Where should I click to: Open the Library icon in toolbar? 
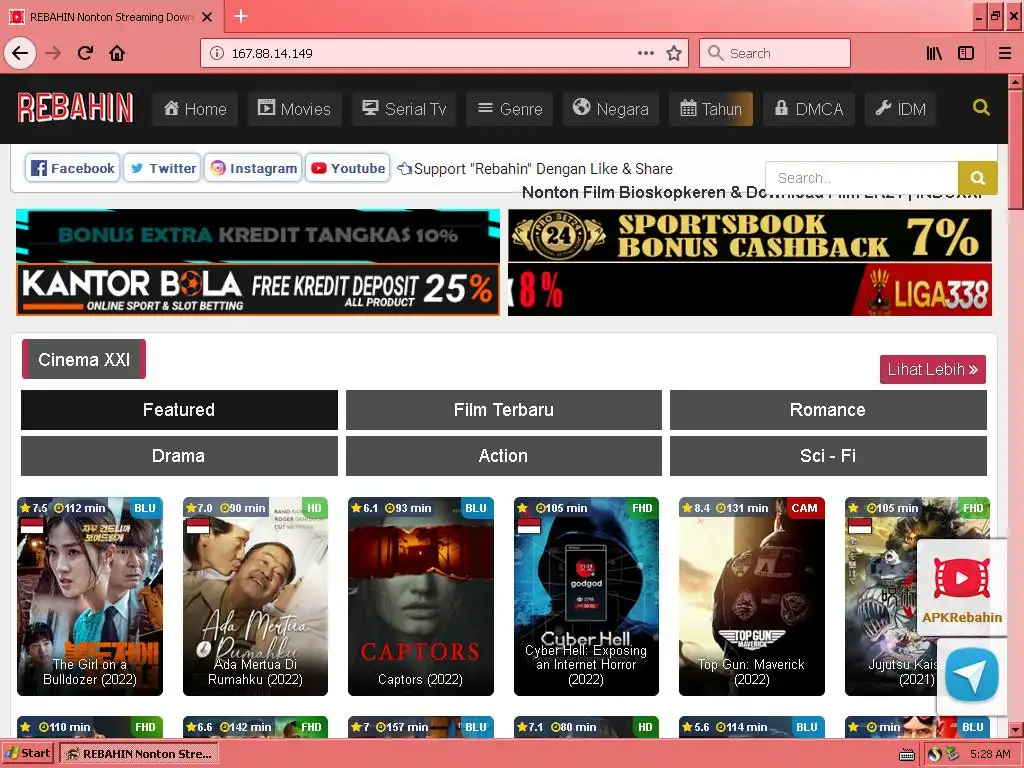click(x=935, y=53)
